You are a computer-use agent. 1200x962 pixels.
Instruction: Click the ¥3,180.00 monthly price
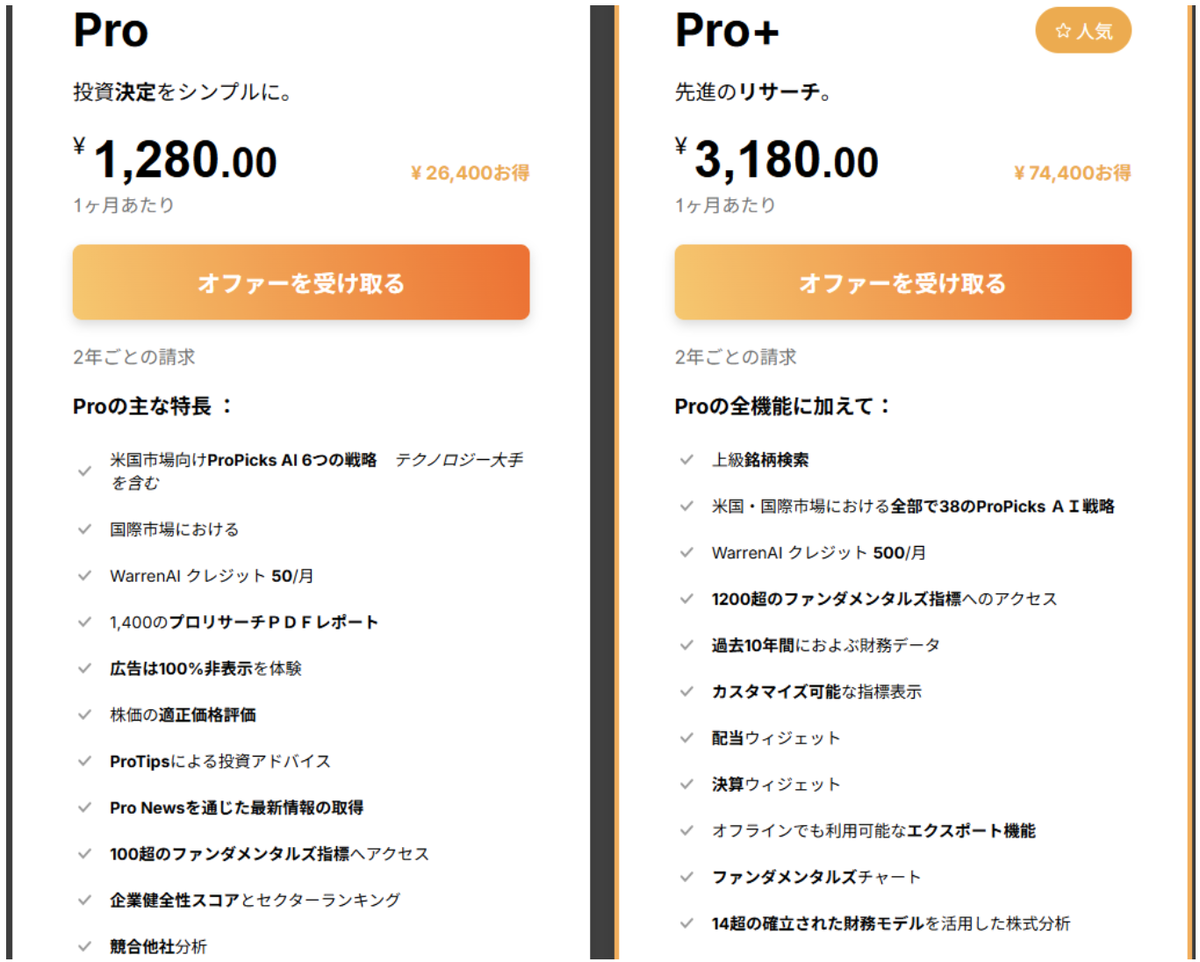(778, 161)
